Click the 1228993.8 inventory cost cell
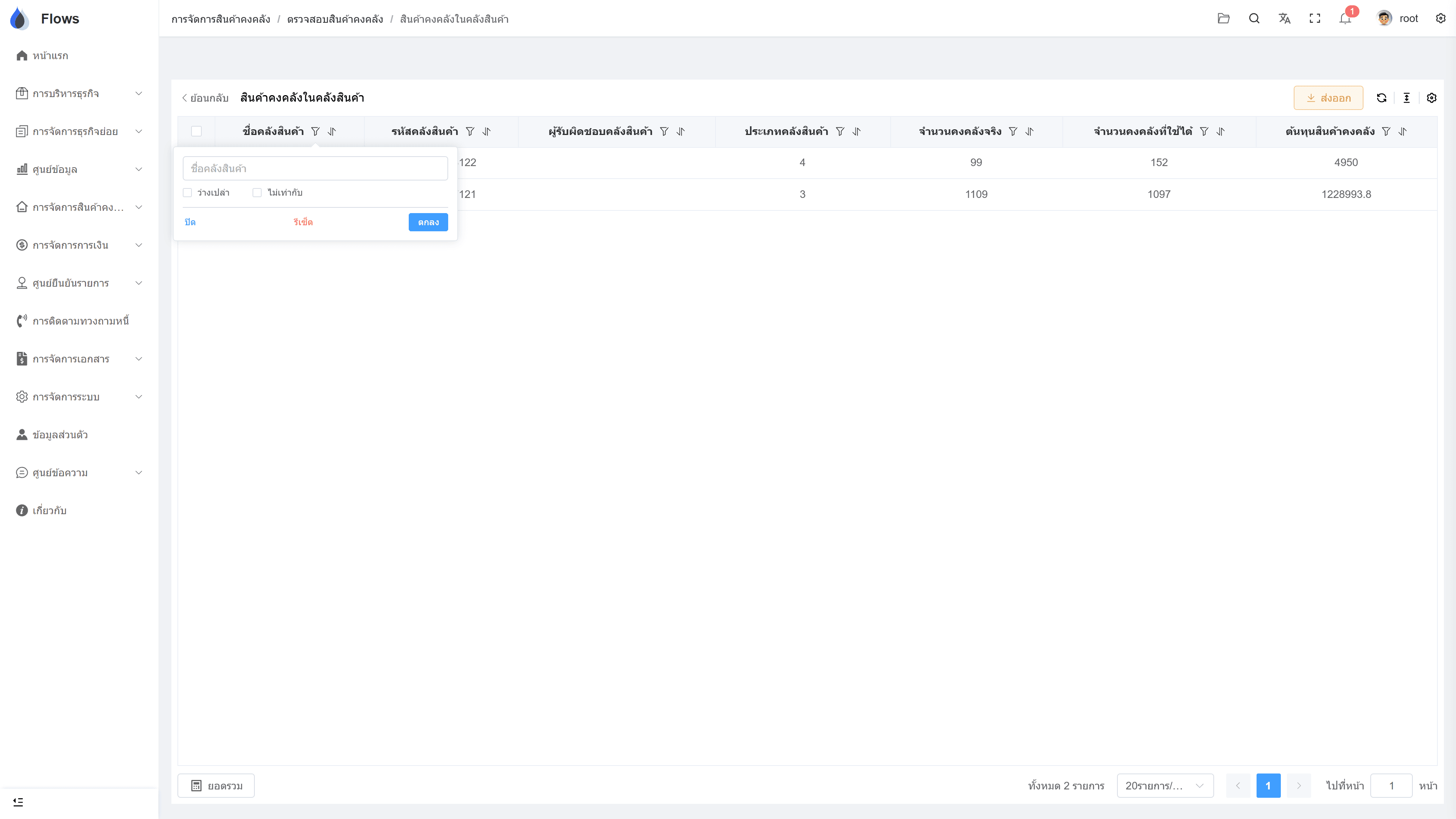Image resolution: width=1456 pixels, height=819 pixels. (x=1346, y=195)
